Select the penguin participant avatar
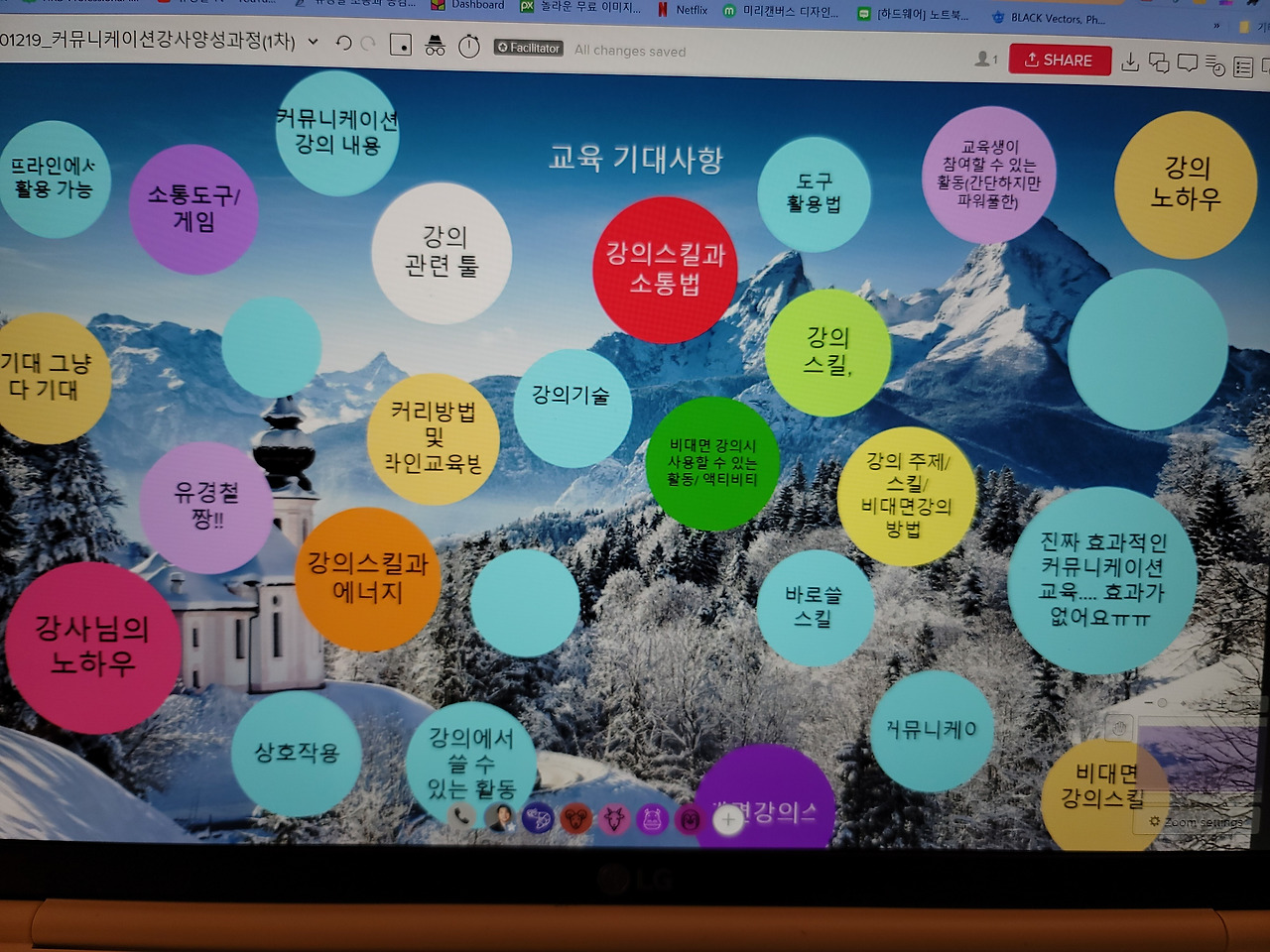Viewport: 1270px width, 952px height. pyautogui.click(x=689, y=820)
